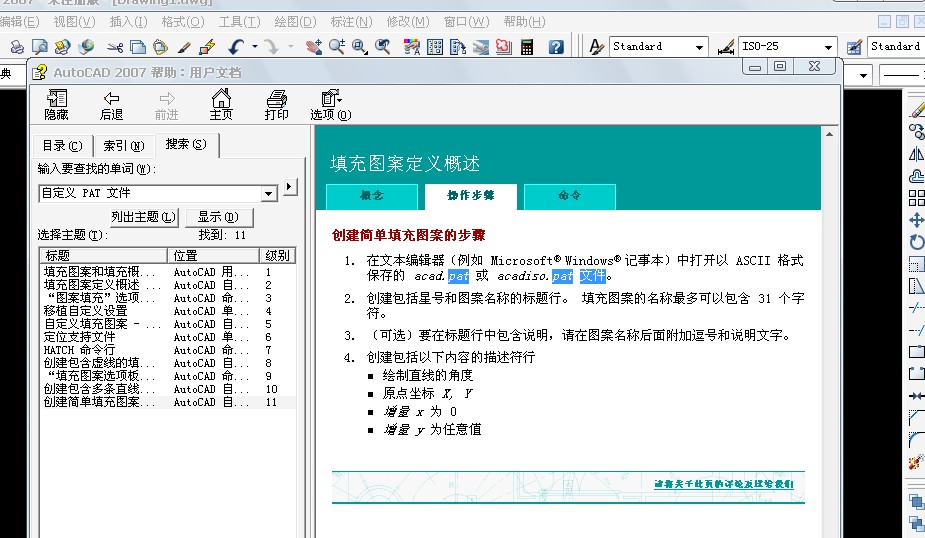Open the ISO-25 dimension style dropdown
The height and width of the screenshot is (538, 925).
(828, 47)
